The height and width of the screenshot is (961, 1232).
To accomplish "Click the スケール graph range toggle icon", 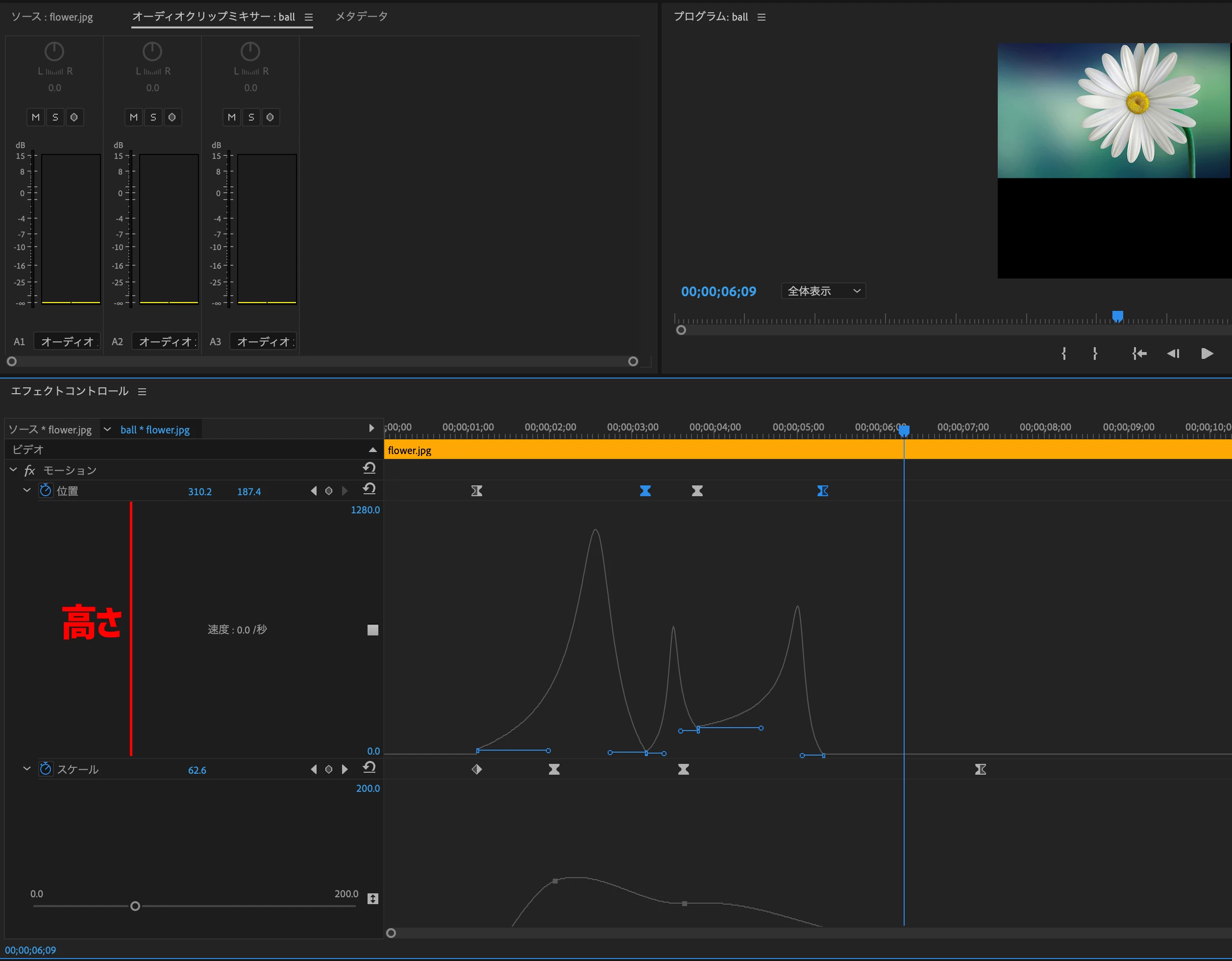I will tap(373, 898).
